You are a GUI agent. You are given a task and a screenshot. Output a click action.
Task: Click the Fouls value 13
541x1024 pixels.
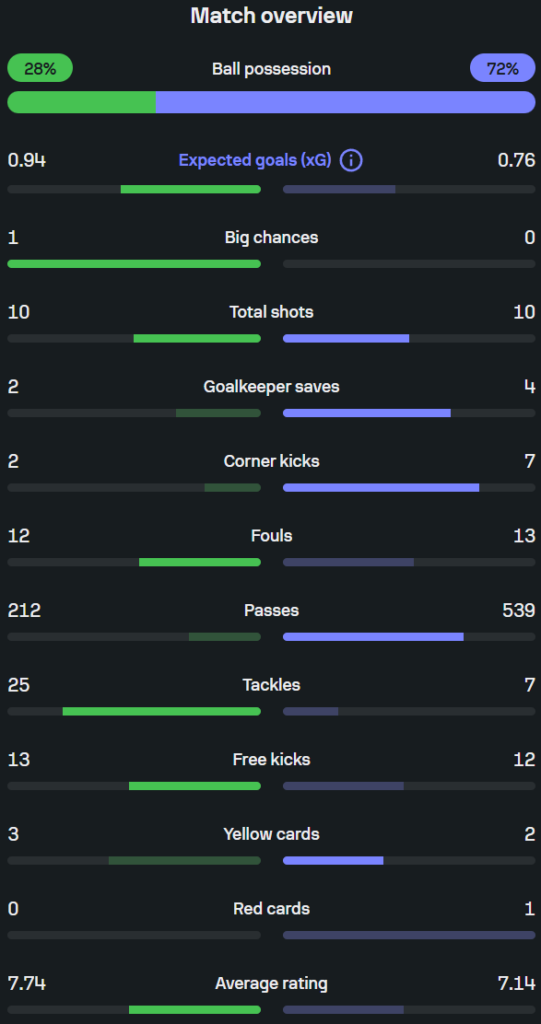coord(524,536)
